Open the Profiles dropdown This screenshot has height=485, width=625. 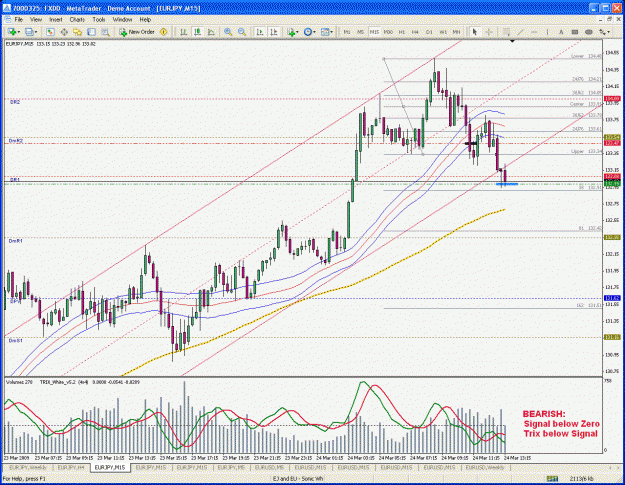31,32
